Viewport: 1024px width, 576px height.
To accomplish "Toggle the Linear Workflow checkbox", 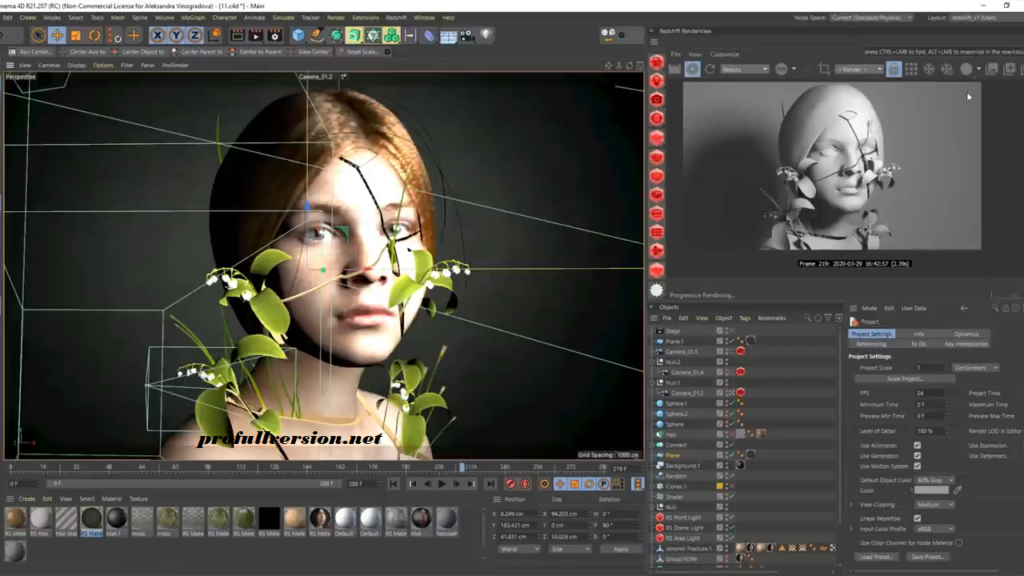I will tap(916, 517).
